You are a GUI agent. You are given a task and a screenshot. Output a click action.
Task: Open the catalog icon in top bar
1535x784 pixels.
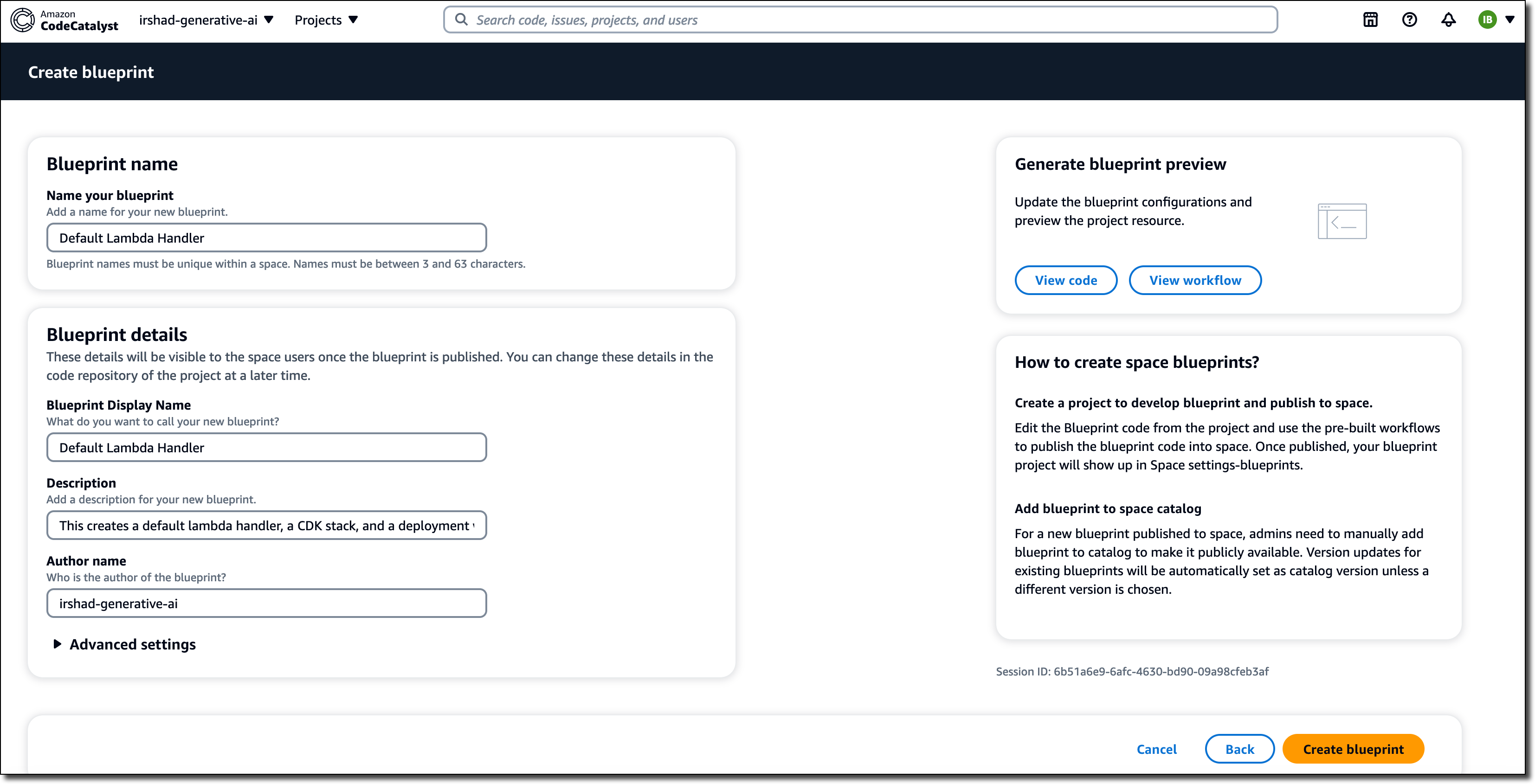(1370, 20)
